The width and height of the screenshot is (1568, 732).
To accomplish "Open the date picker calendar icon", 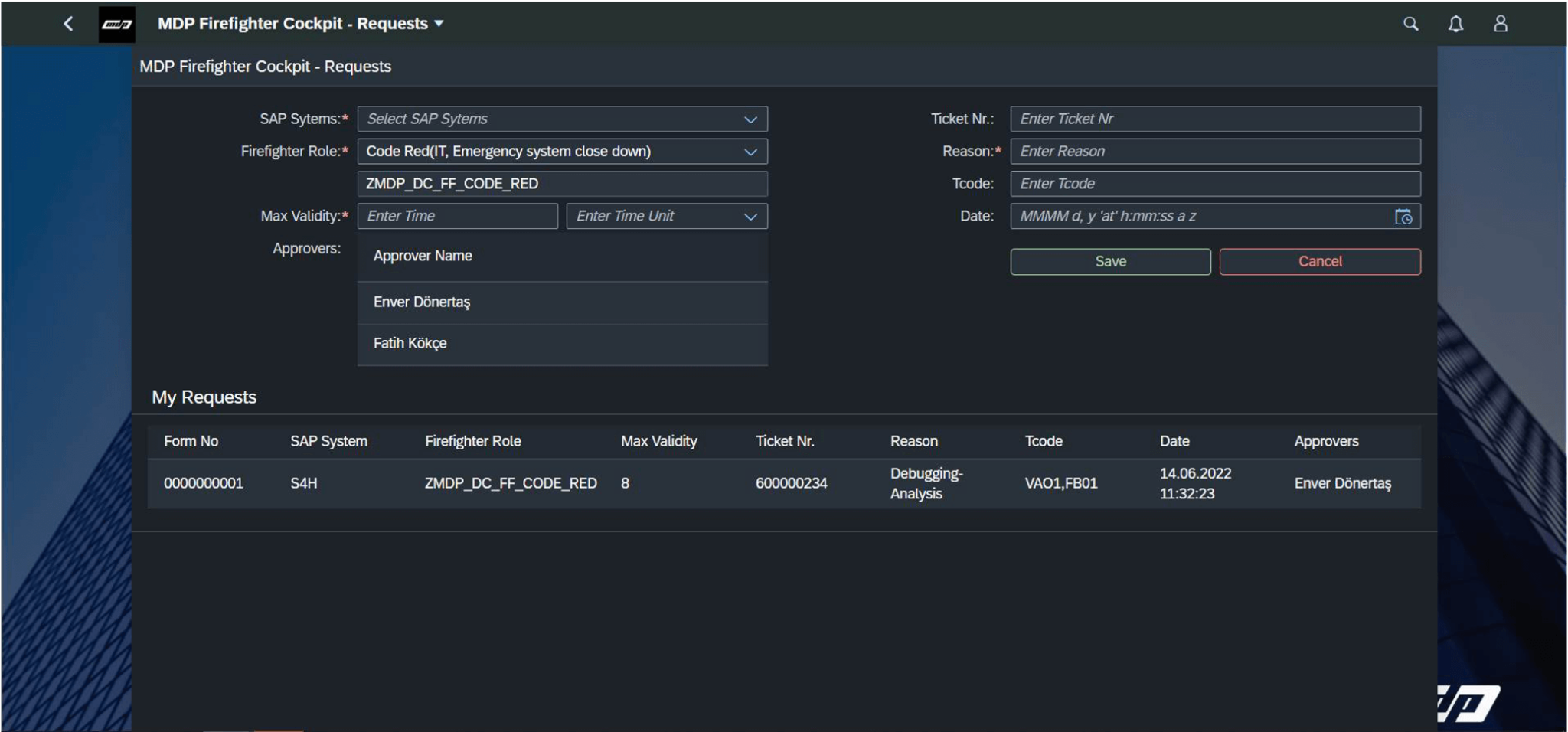I will pyautogui.click(x=1403, y=217).
